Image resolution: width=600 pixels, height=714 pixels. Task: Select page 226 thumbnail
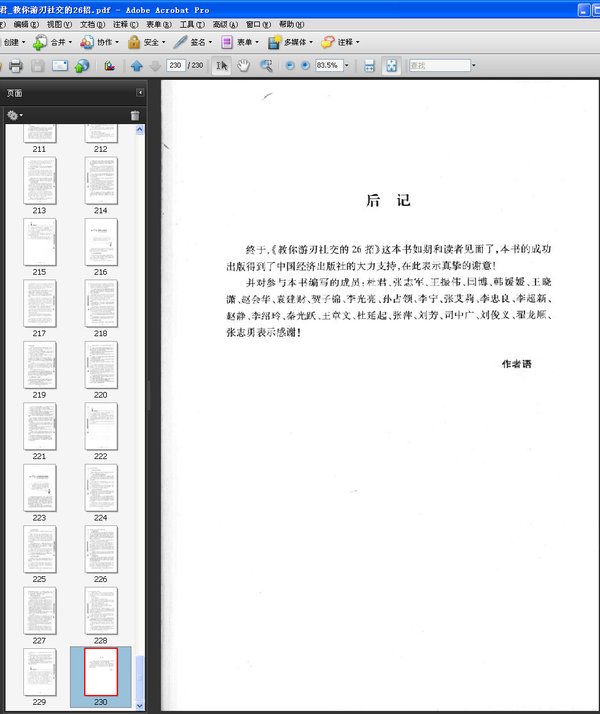[x=101, y=550]
